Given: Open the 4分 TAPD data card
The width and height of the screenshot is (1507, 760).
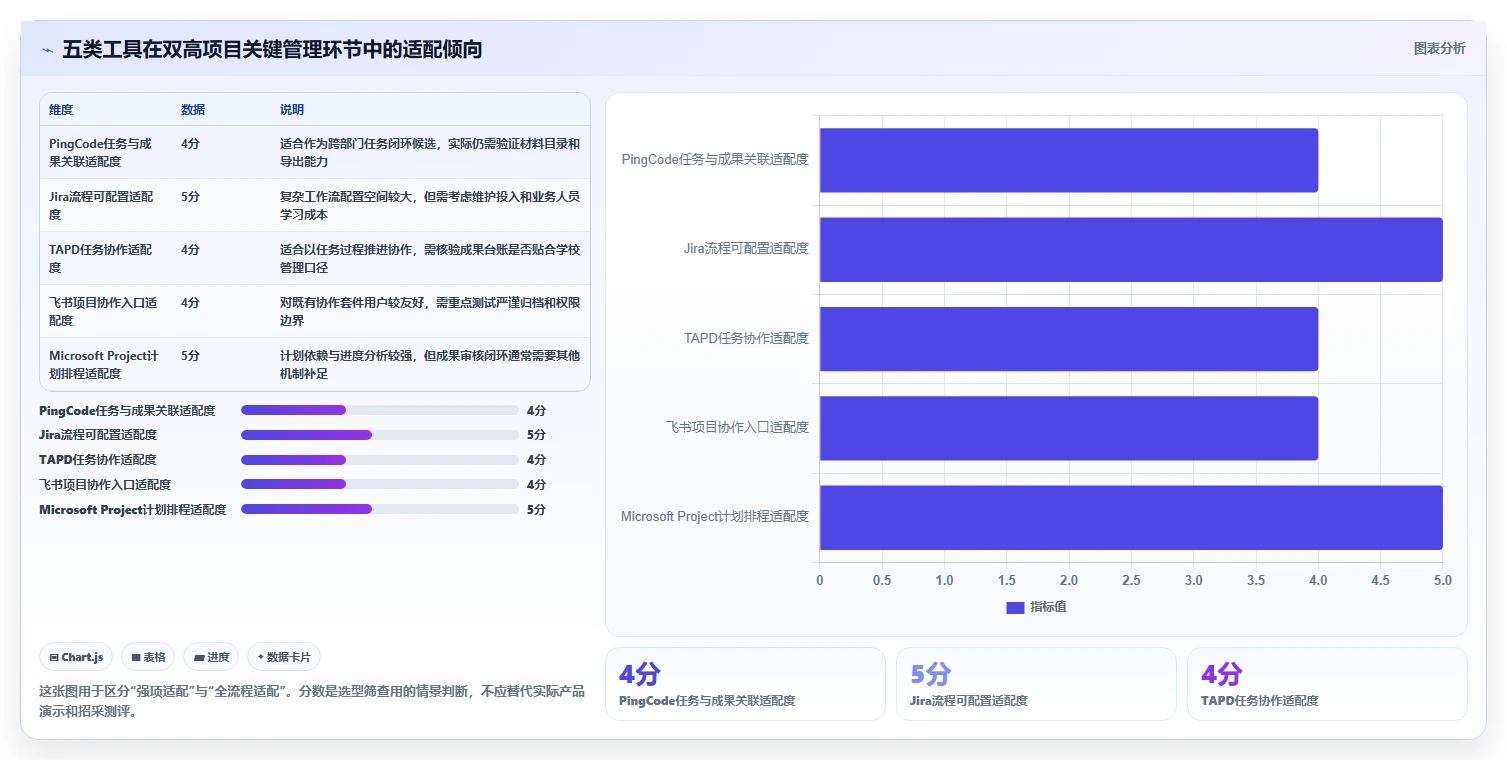Looking at the screenshot, I should tap(1327, 684).
